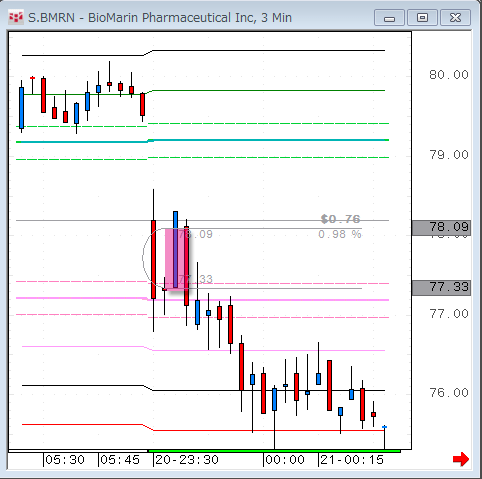Click the 0.98 % measurement label
The height and width of the screenshot is (479, 482).
(340, 234)
